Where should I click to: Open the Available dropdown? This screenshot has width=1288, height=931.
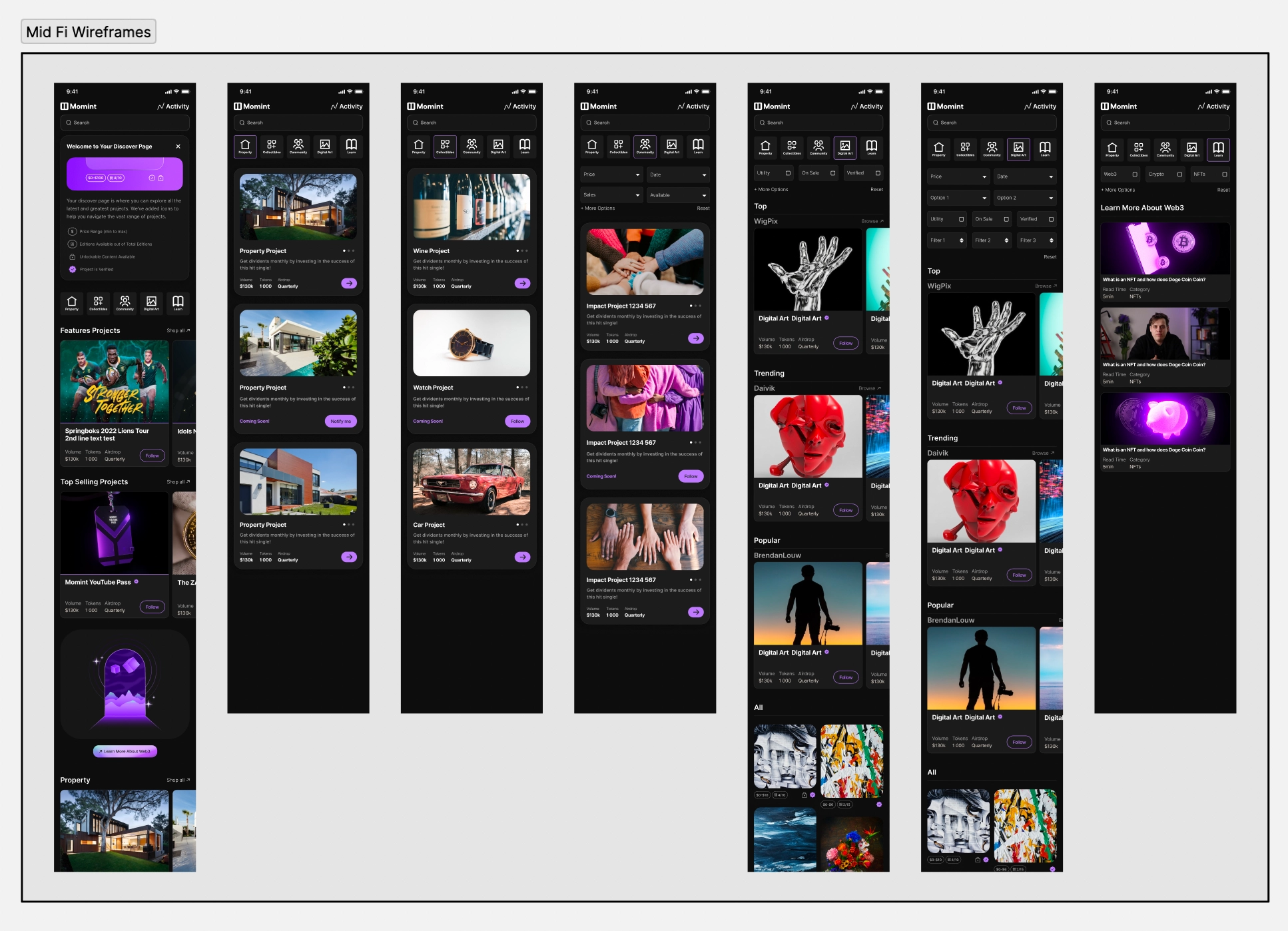[x=677, y=195]
